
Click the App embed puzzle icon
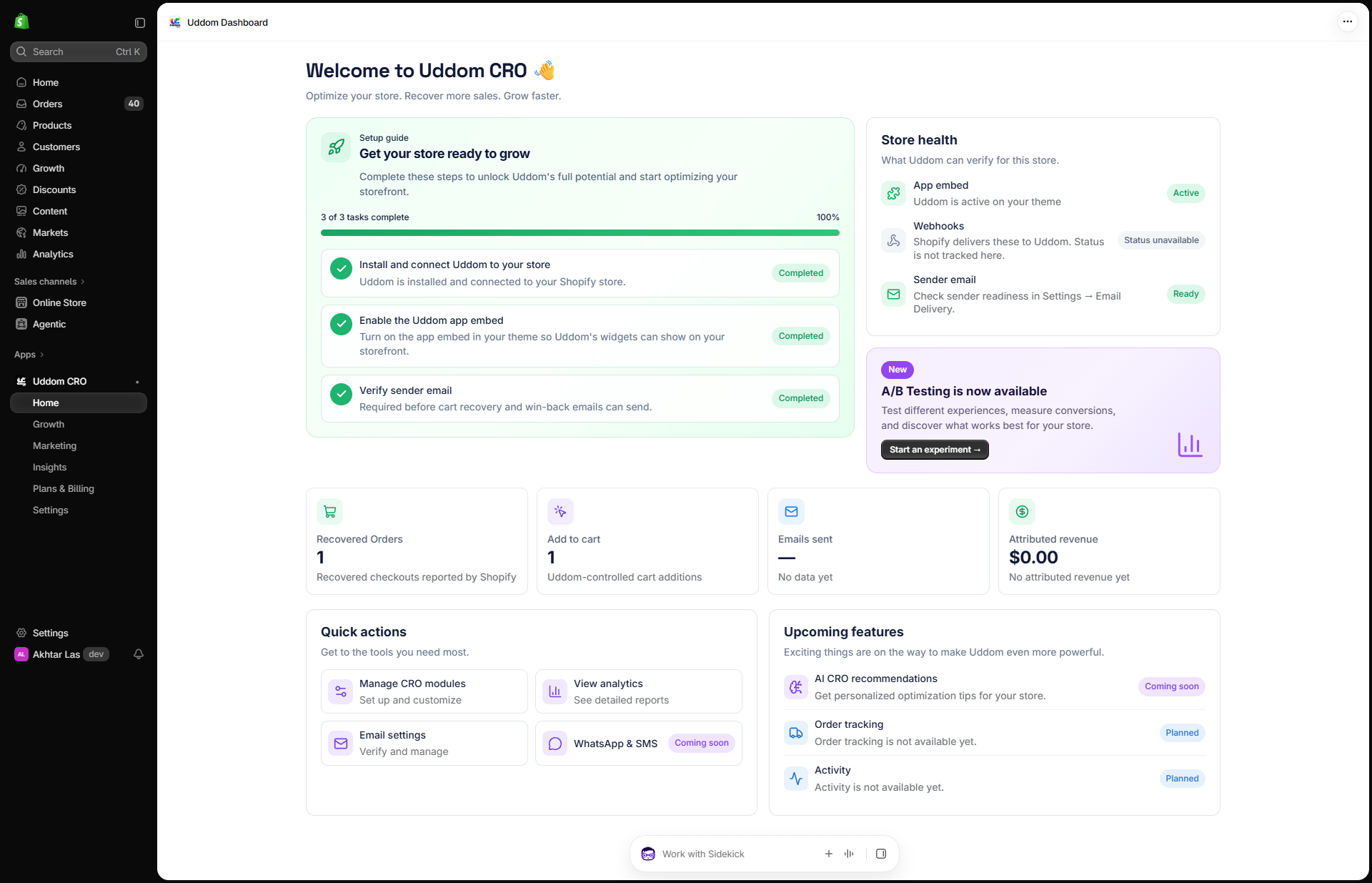click(x=894, y=193)
